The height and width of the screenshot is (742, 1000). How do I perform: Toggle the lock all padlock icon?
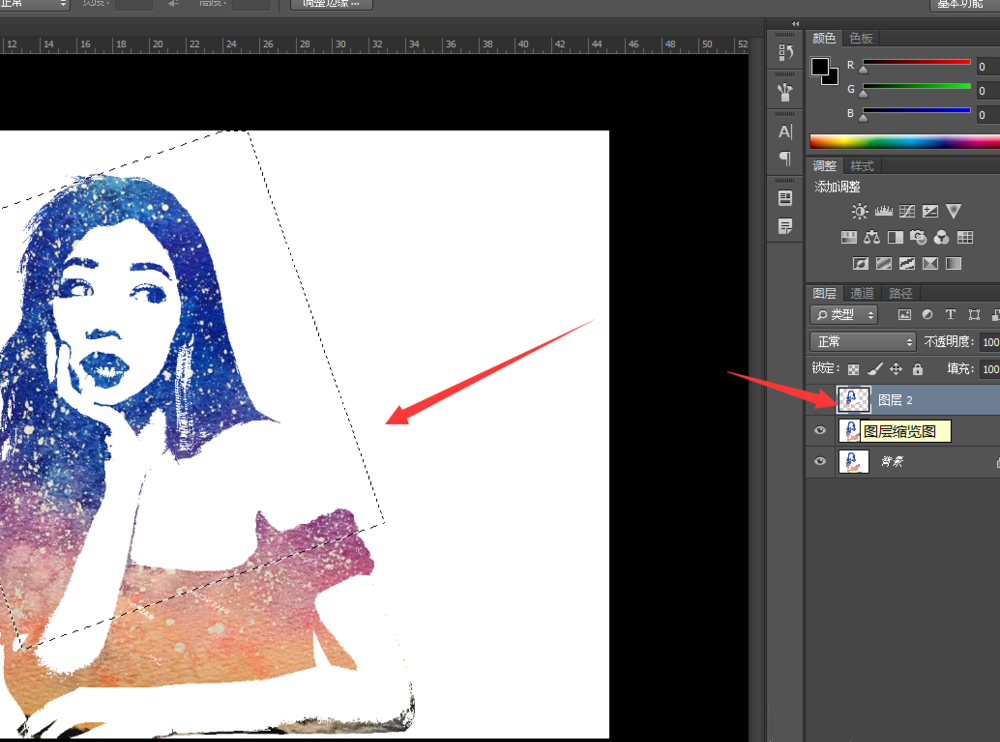(918, 369)
